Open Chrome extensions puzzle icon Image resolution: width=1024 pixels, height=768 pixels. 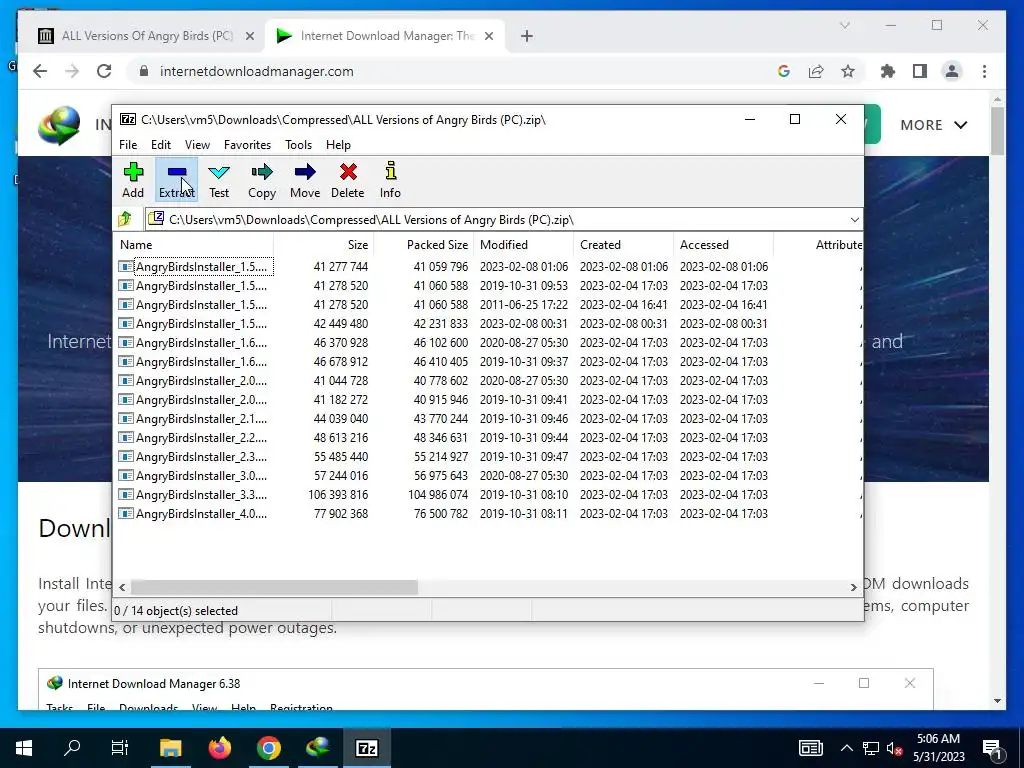coord(888,71)
